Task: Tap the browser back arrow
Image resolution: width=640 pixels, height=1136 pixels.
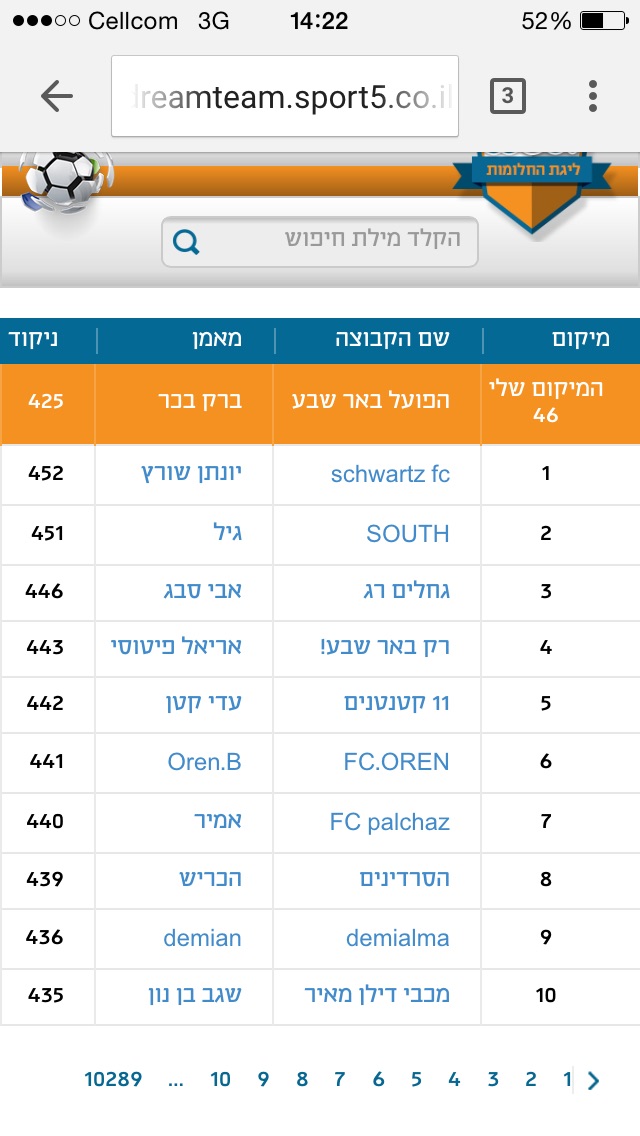Action: [x=57, y=96]
